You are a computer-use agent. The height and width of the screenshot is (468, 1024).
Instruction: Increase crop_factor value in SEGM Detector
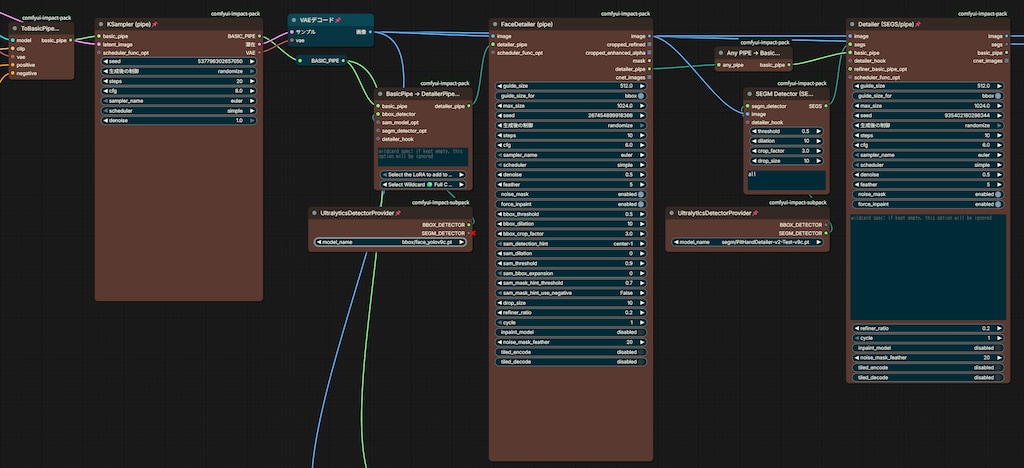pos(819,151)
